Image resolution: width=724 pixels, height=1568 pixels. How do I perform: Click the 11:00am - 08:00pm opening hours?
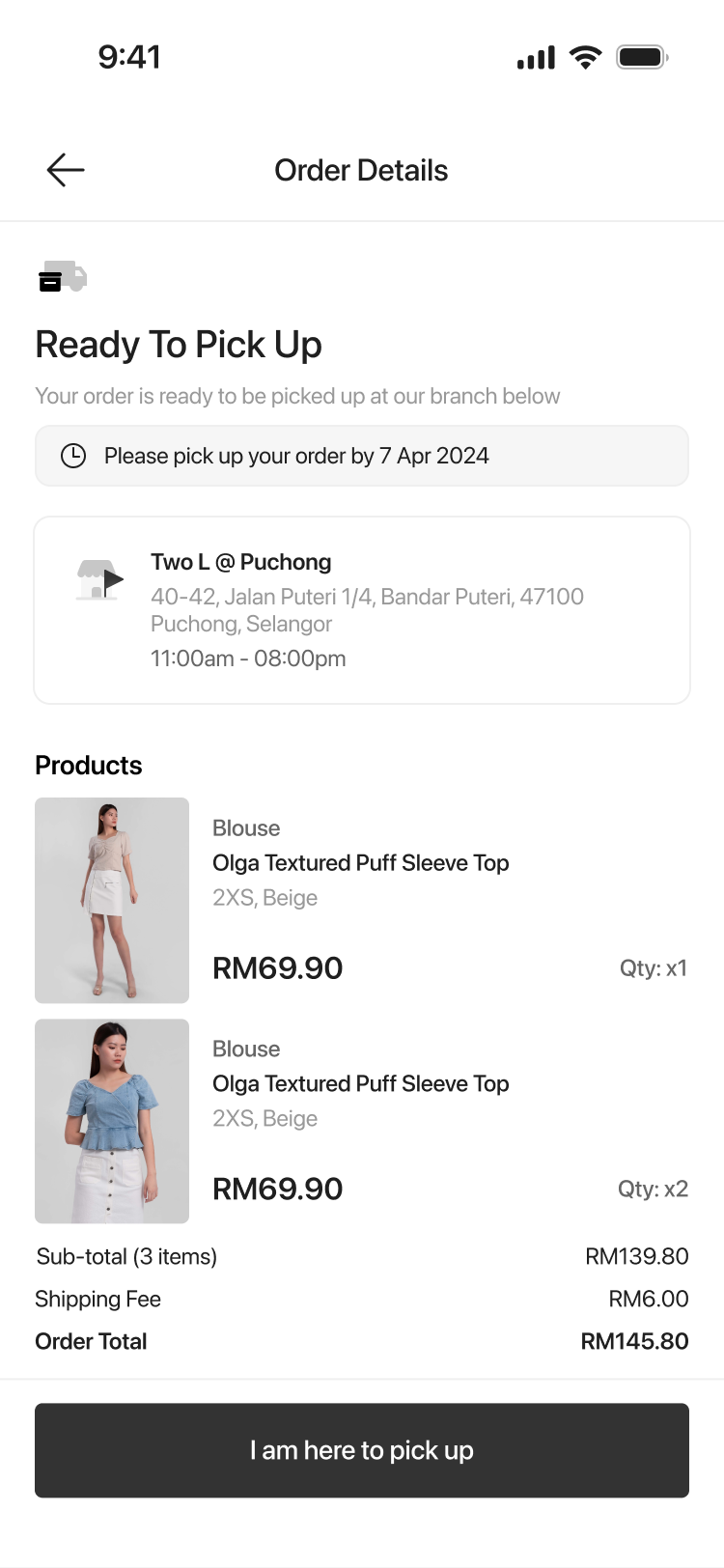[x=248, y=658]
